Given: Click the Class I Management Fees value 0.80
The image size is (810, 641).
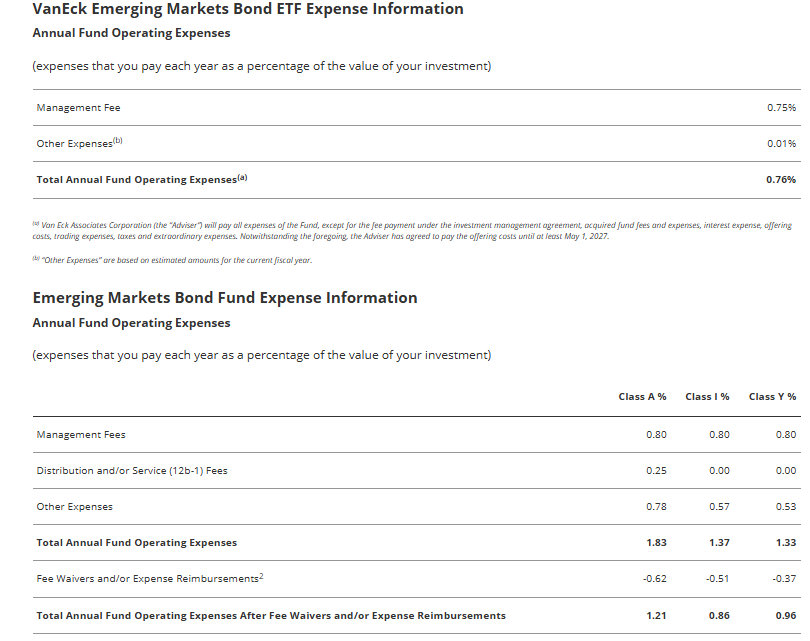Looking at the screenshot, I should pyautogui.click(x=719, y=435).
